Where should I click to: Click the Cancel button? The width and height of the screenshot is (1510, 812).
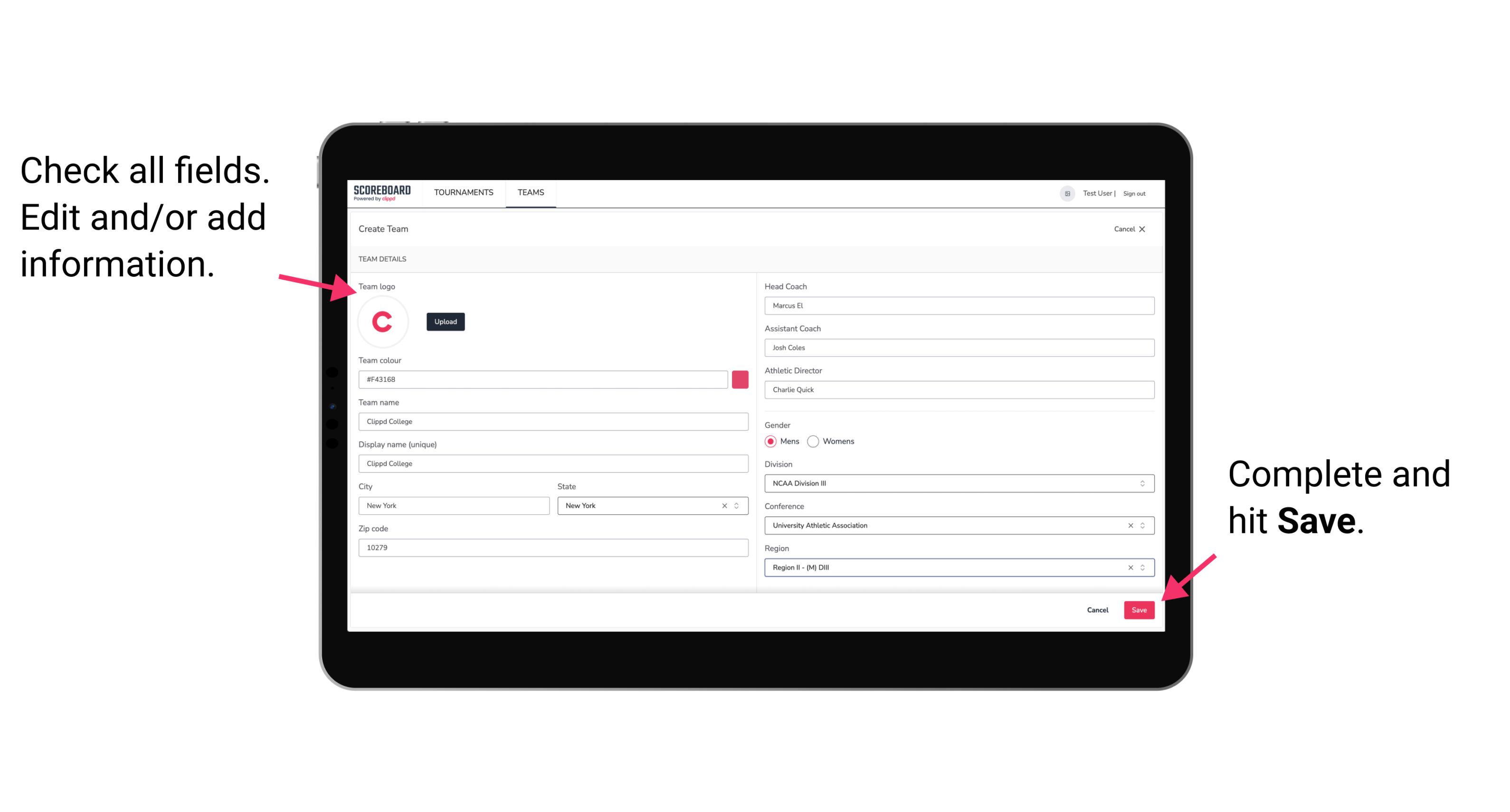(1097, 608)
